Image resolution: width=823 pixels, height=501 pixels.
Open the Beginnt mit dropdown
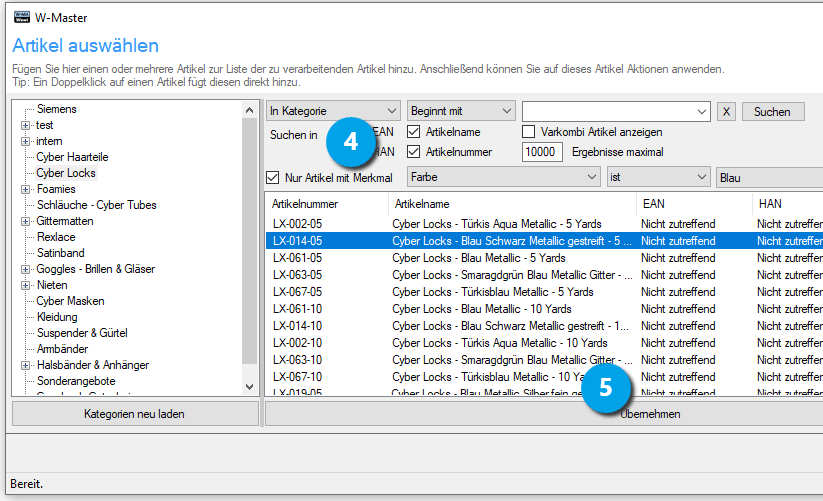[461, 111]
